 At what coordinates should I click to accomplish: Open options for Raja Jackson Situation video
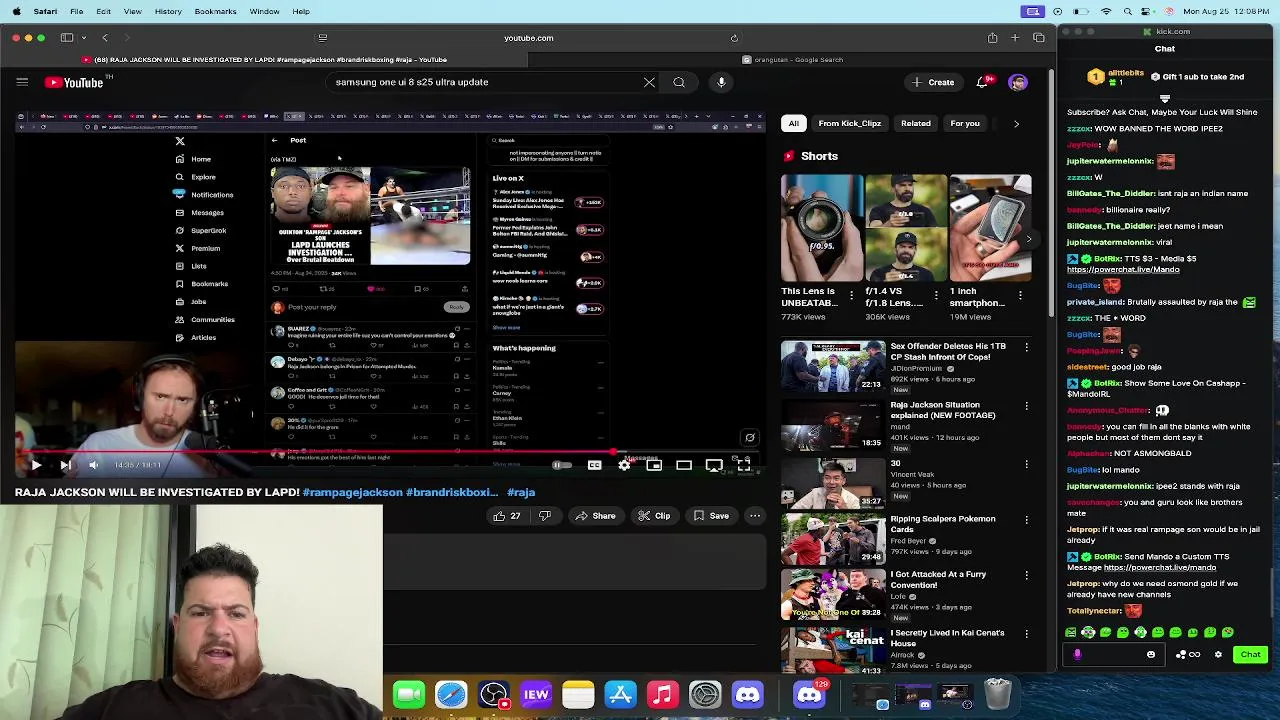(x=1026, y=406)
